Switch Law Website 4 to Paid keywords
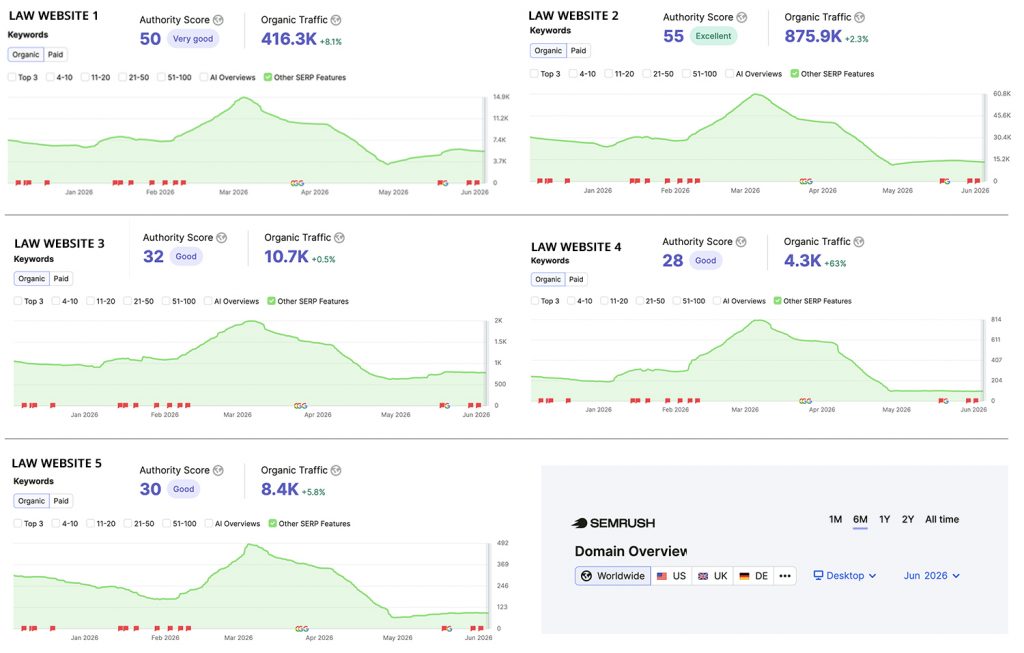Screen dimensions: 1024x653 click(x=576, y=279)
